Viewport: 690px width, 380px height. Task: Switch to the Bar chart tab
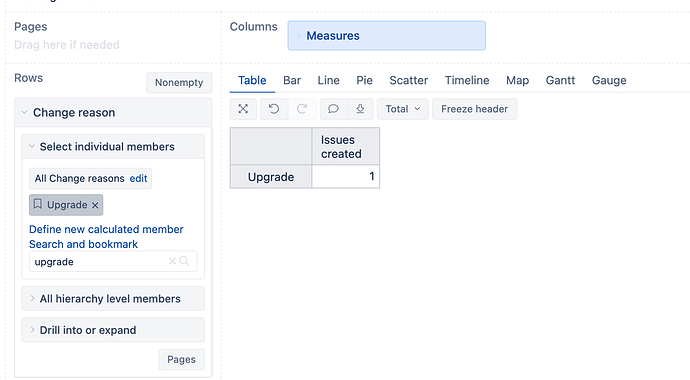pos(292,80)
